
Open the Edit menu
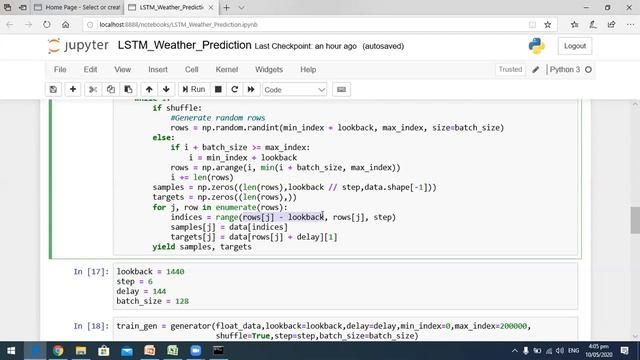pyautogui.click(x=90, y=69)
